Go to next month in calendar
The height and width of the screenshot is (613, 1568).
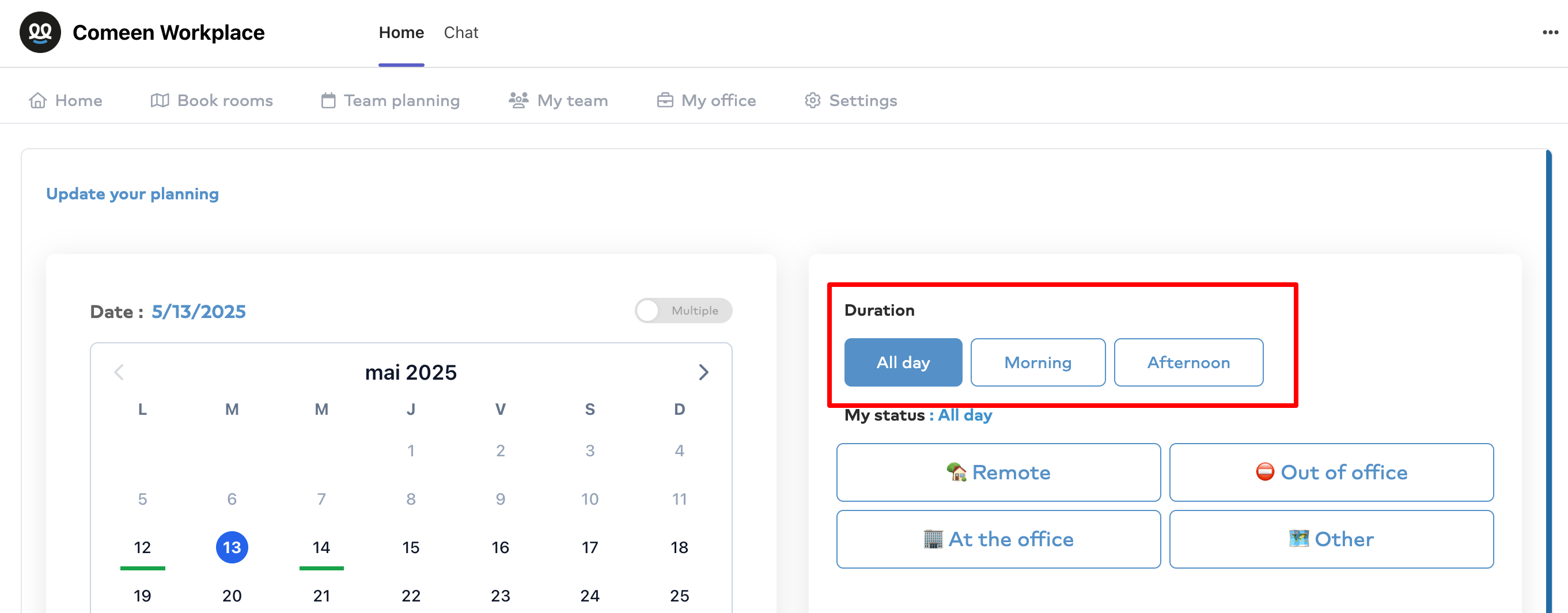tap(704, 372)
